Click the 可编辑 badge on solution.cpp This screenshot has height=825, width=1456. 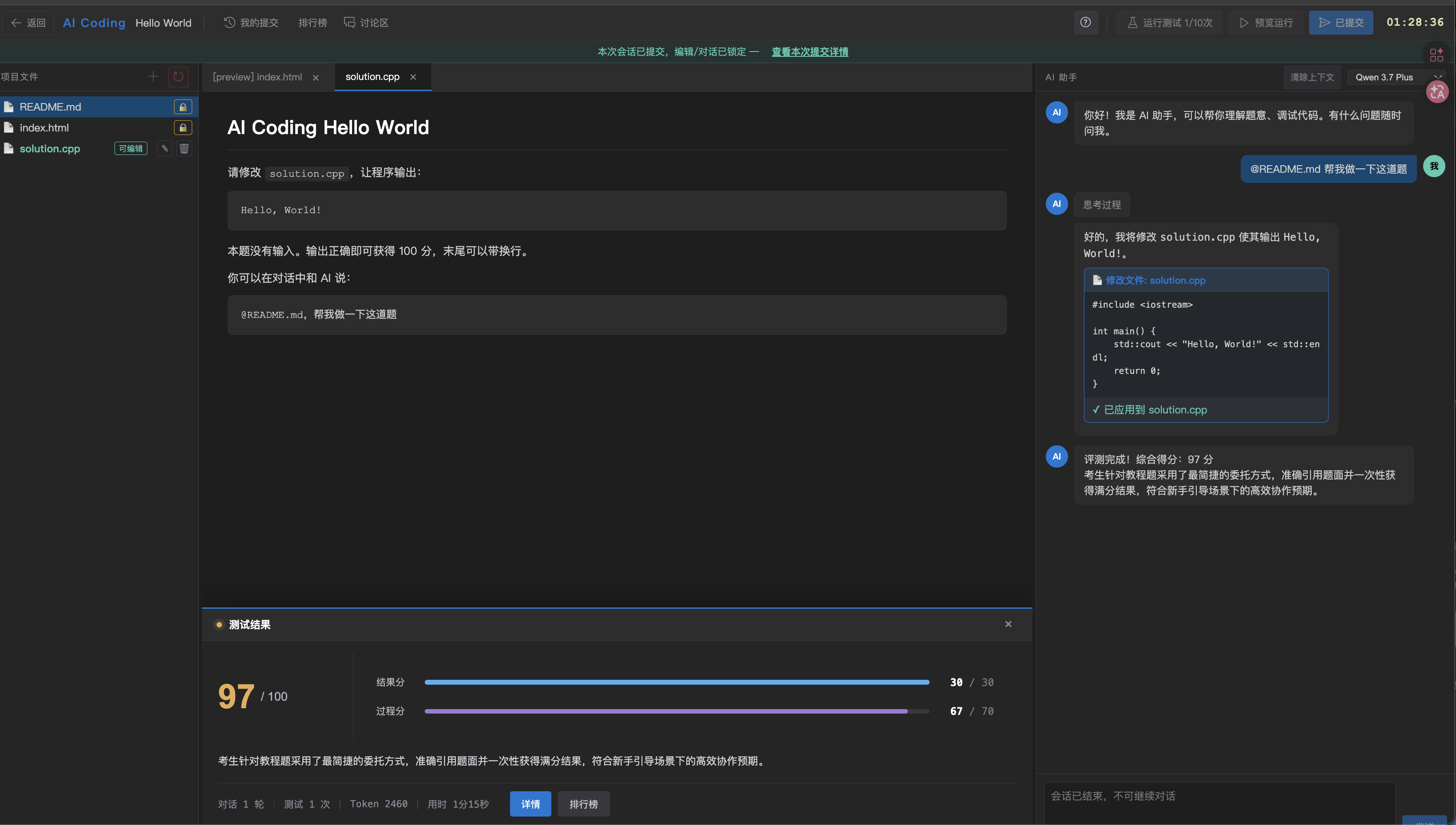point(131,148)
